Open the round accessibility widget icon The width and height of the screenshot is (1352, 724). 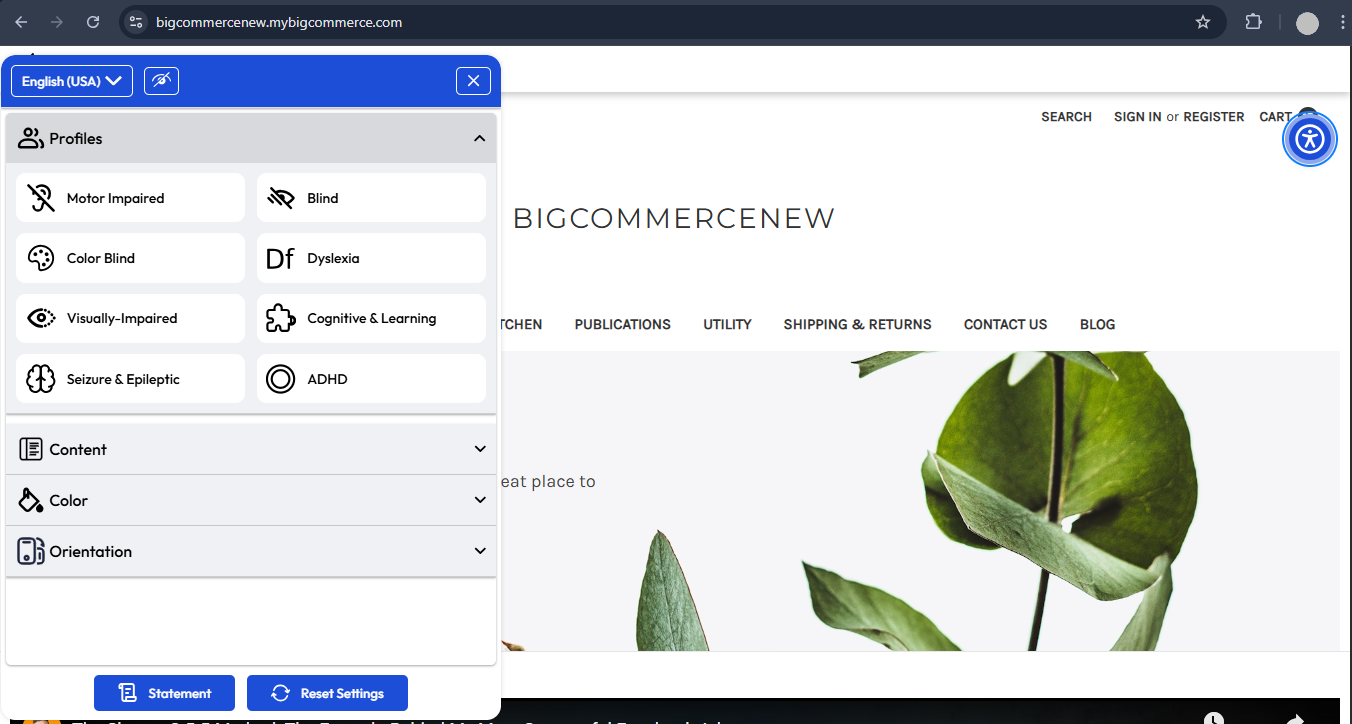(1310, 139)
